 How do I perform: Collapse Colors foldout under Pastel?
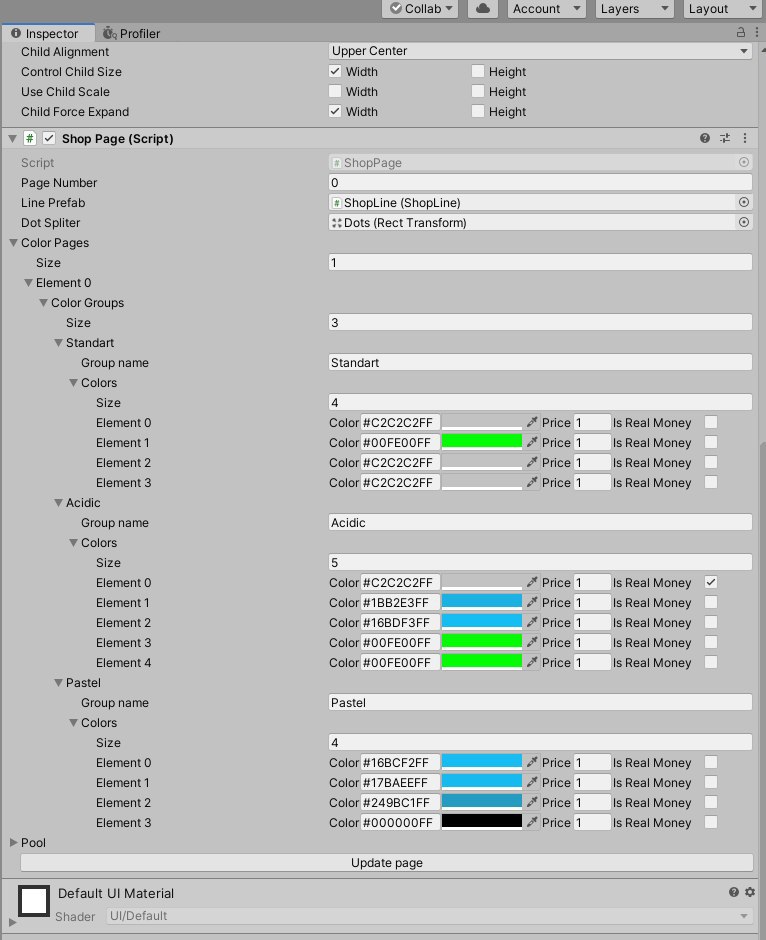73,722
